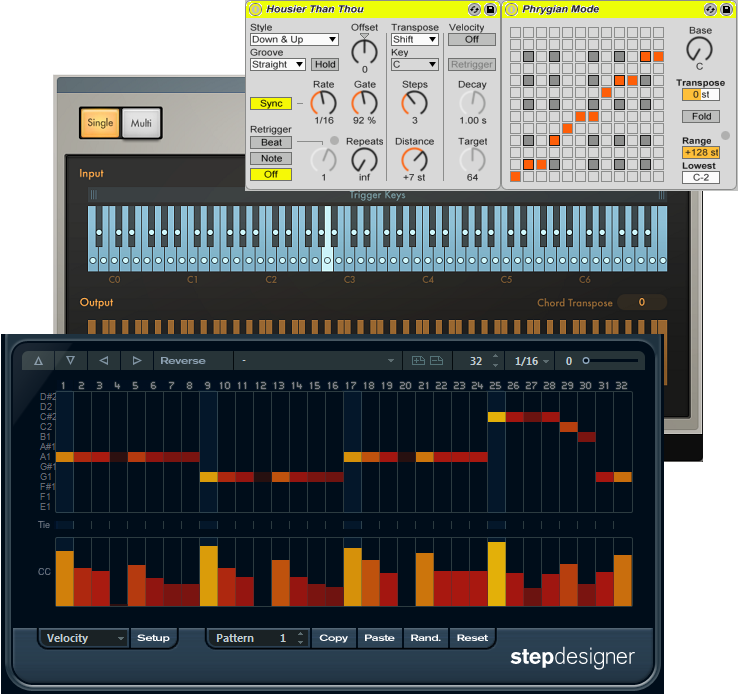
Task: Click the Phrygian Mode device activator icon
Action: pos(511,9)
